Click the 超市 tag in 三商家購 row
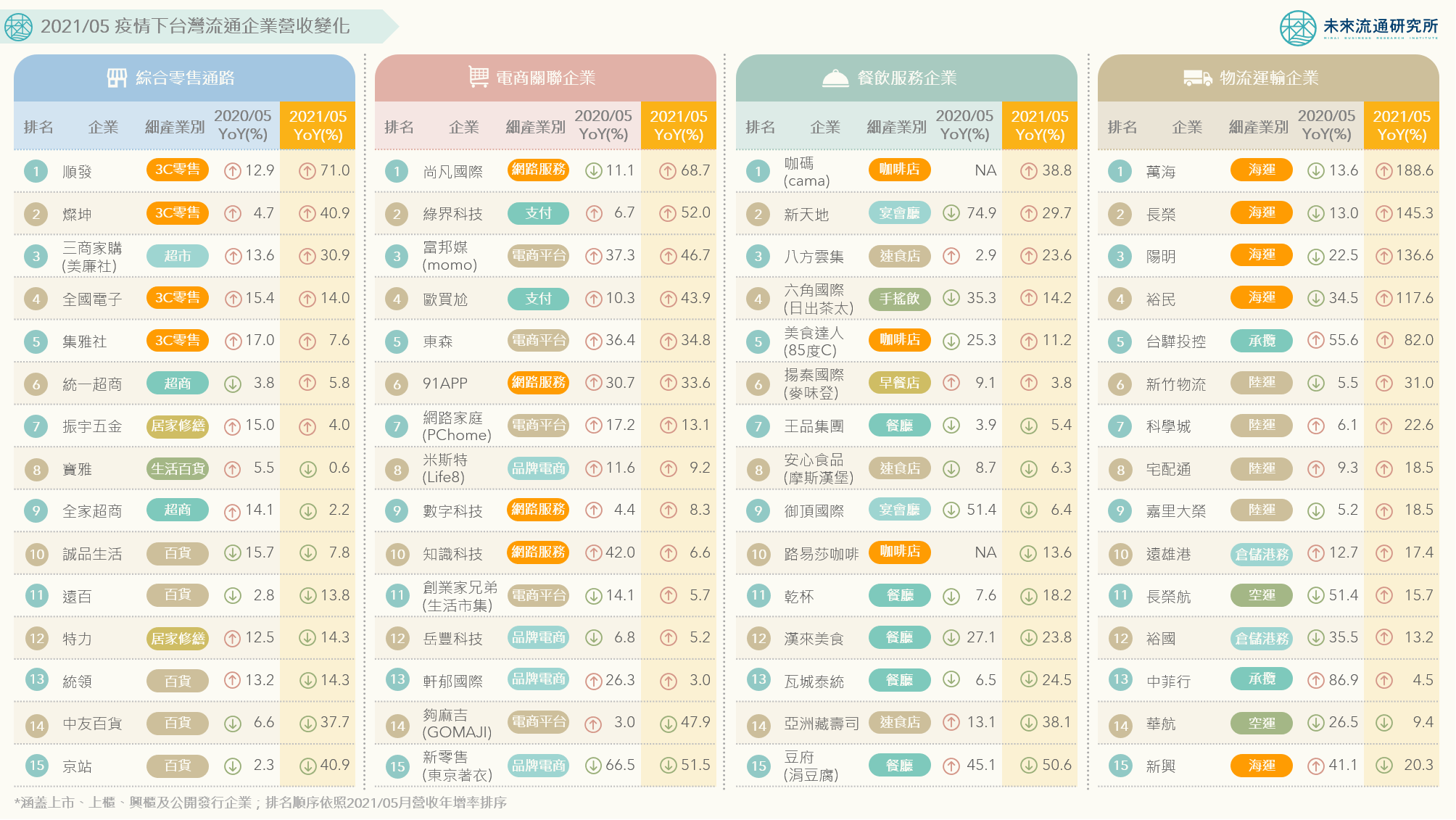 pyautogui.click(x=177, y=256)
